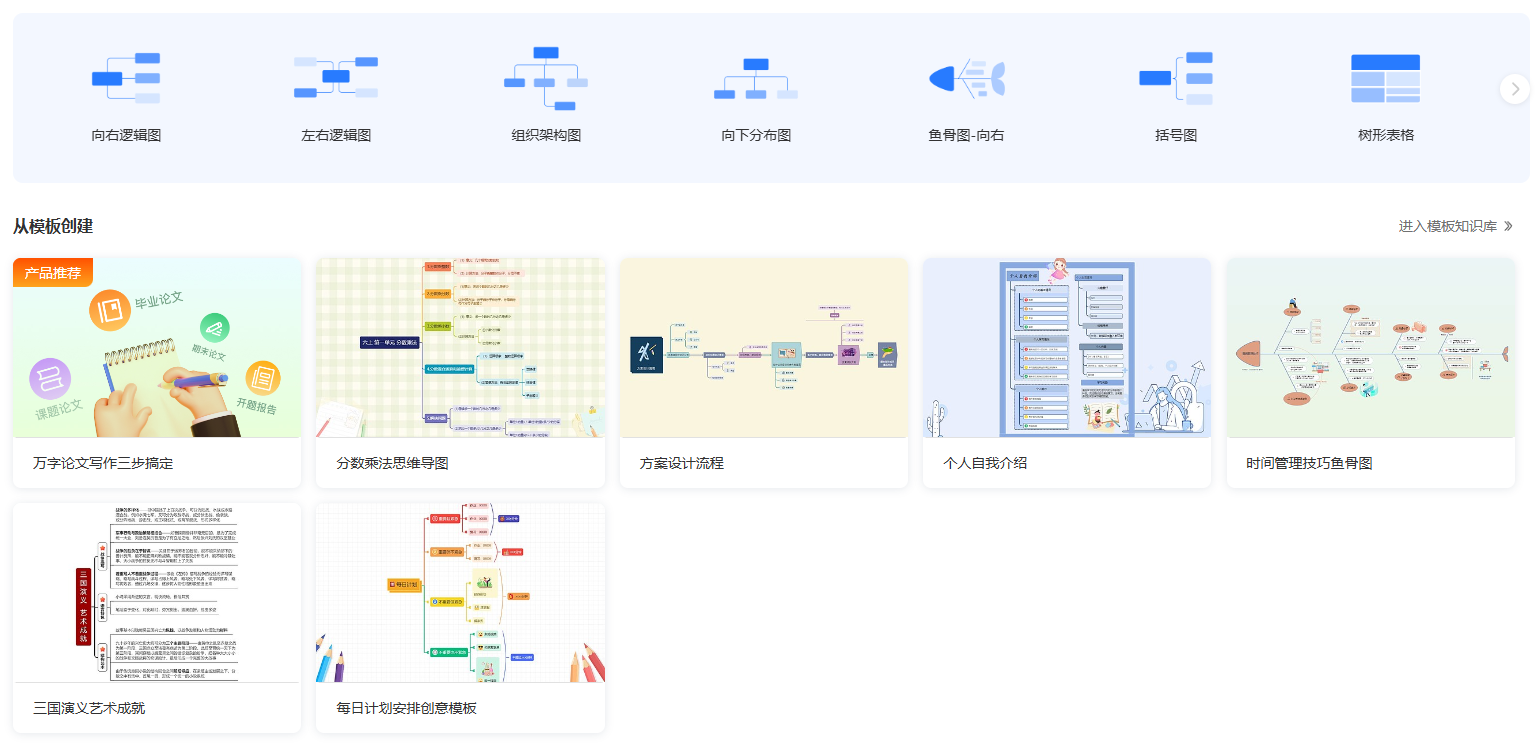Click the 万字论文写作三步搞定 title
Viewport: 1539px width, 750px height.
click(x=104, y=463)
